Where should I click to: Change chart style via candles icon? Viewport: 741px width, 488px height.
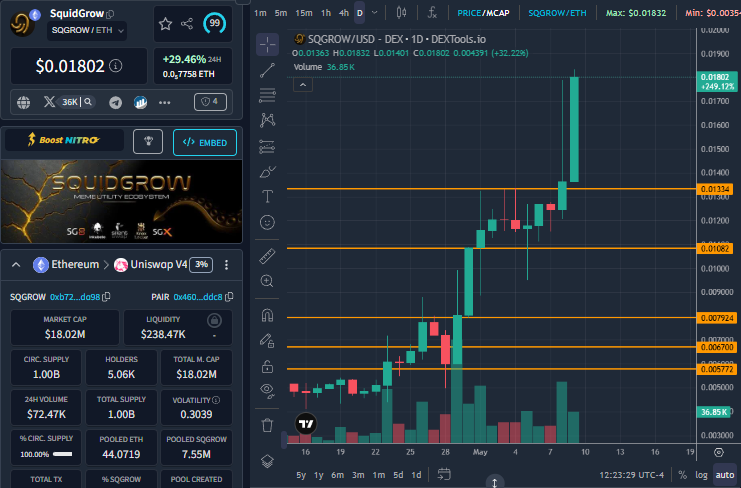tap(401, 13)
